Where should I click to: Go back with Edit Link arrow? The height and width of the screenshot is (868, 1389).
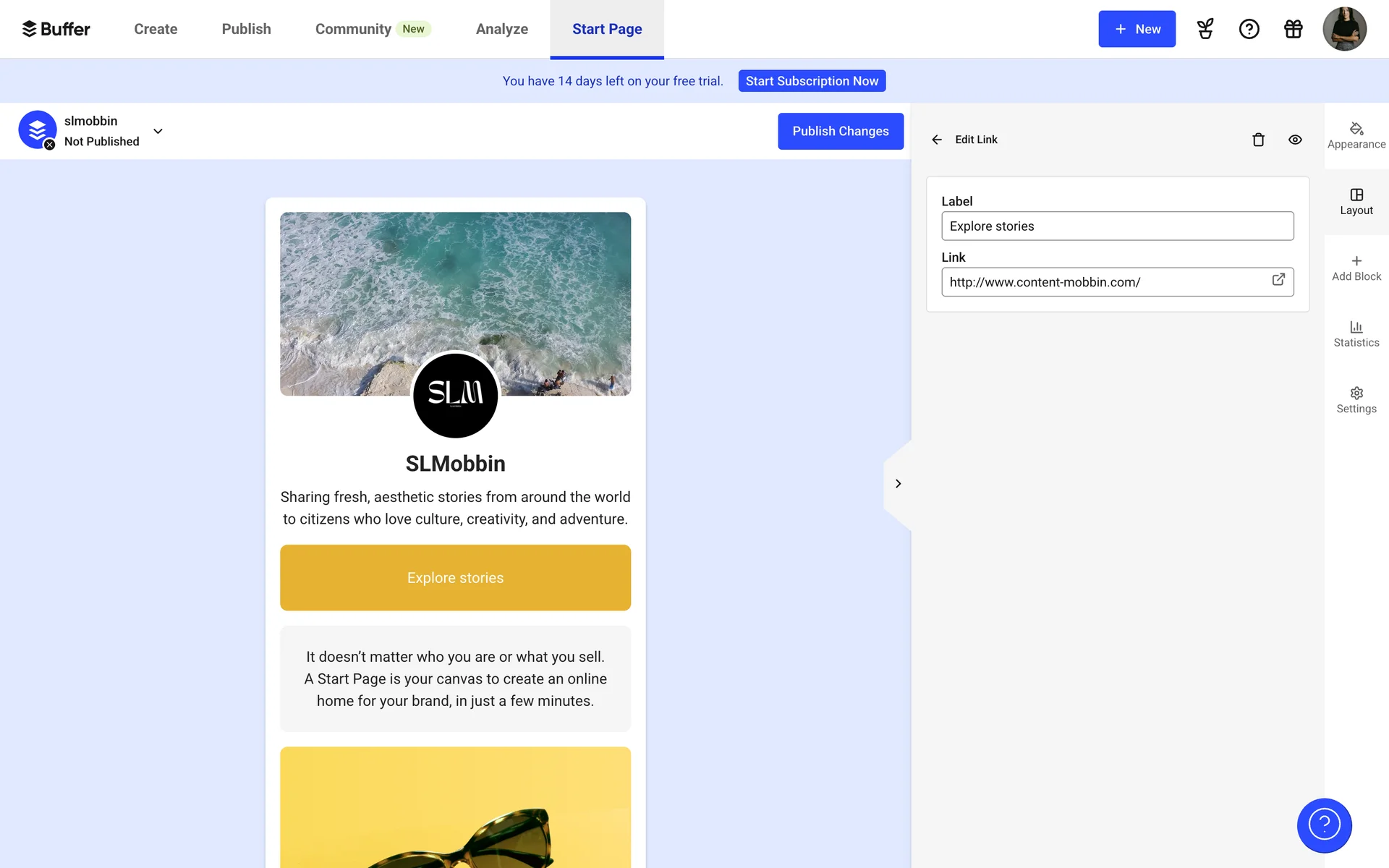937,140
